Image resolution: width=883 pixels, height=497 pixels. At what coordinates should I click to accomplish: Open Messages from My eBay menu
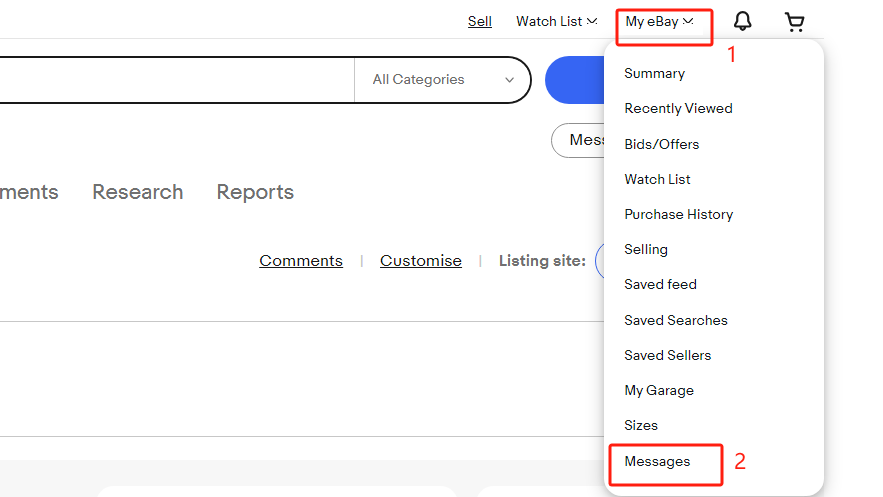pos(657,462)
